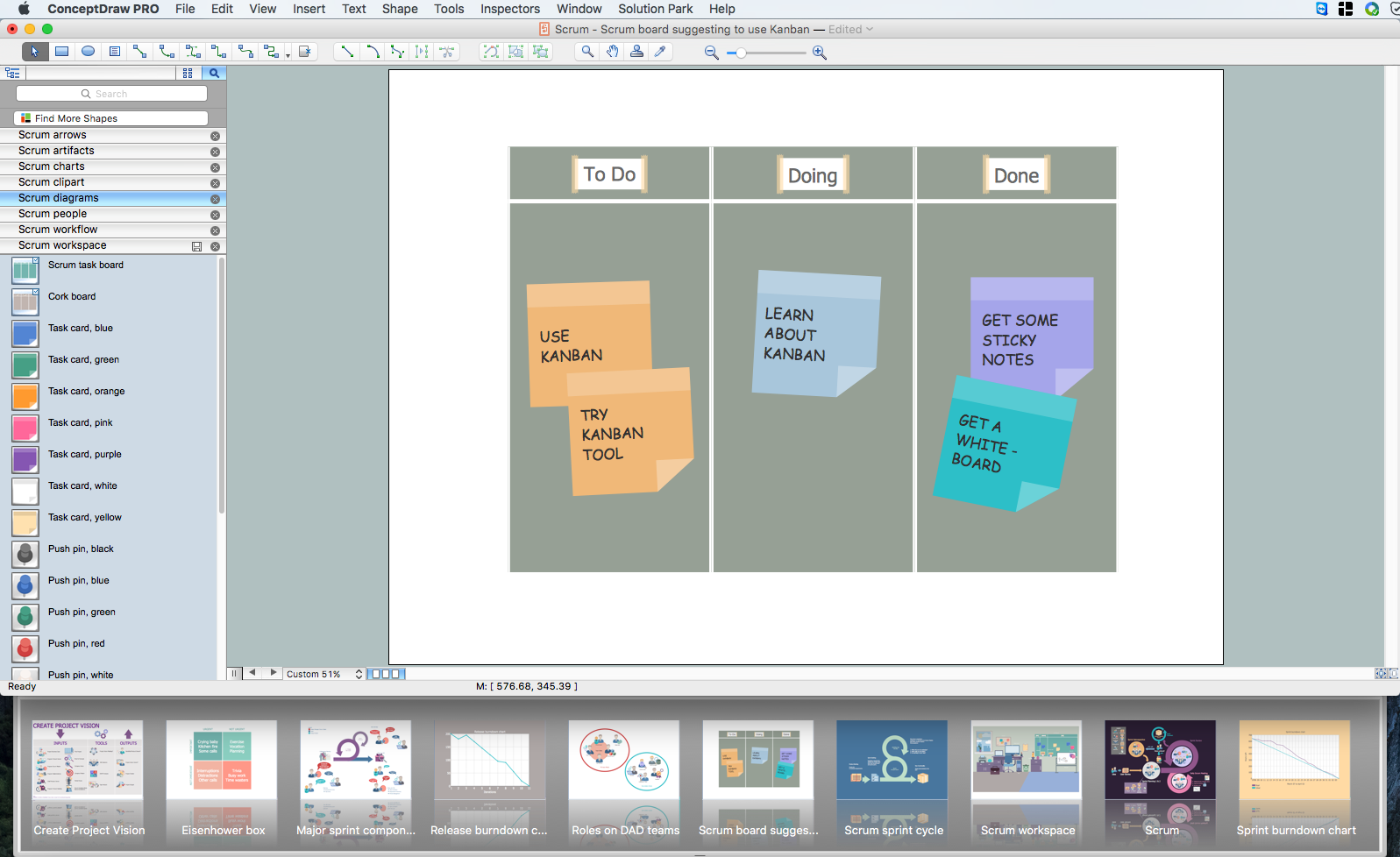Viewport: 1400px width, 857px height.
Task: Close the Scrum people library
Action: click(215, 215)
